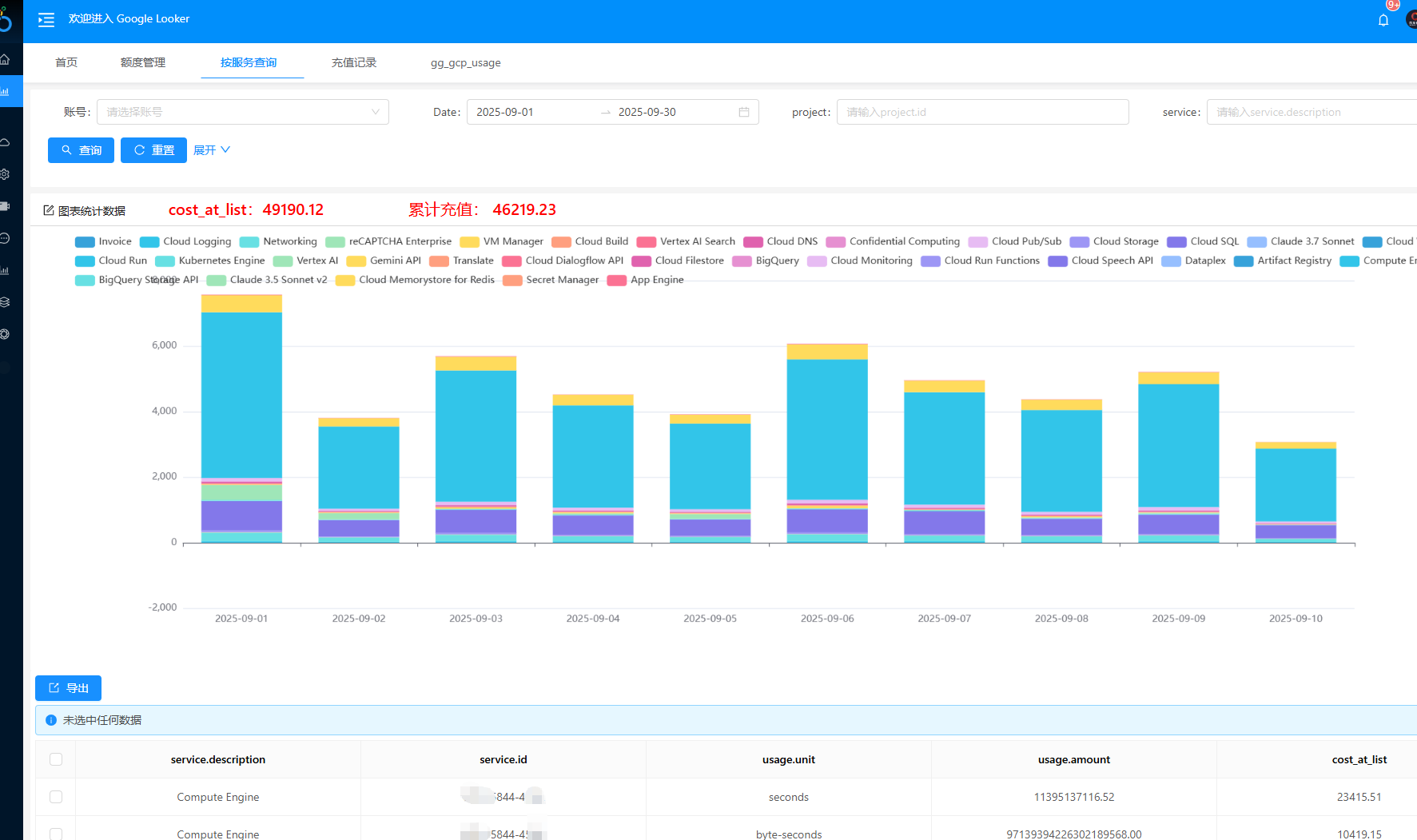
Task: Toggle the select-all checkbox in table header
Action: (x=56, y=759)
